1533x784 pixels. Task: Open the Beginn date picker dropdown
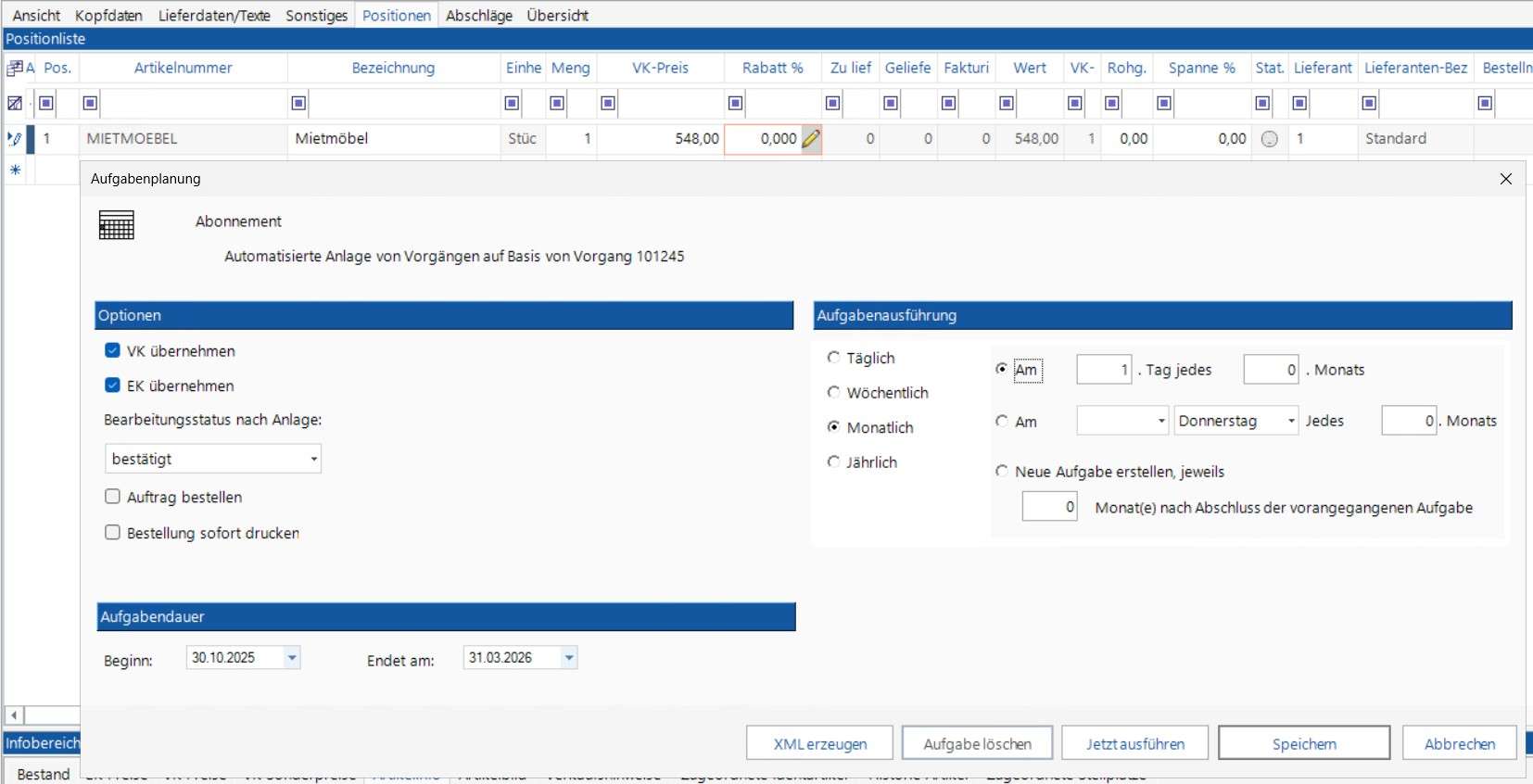click(292, 658)
